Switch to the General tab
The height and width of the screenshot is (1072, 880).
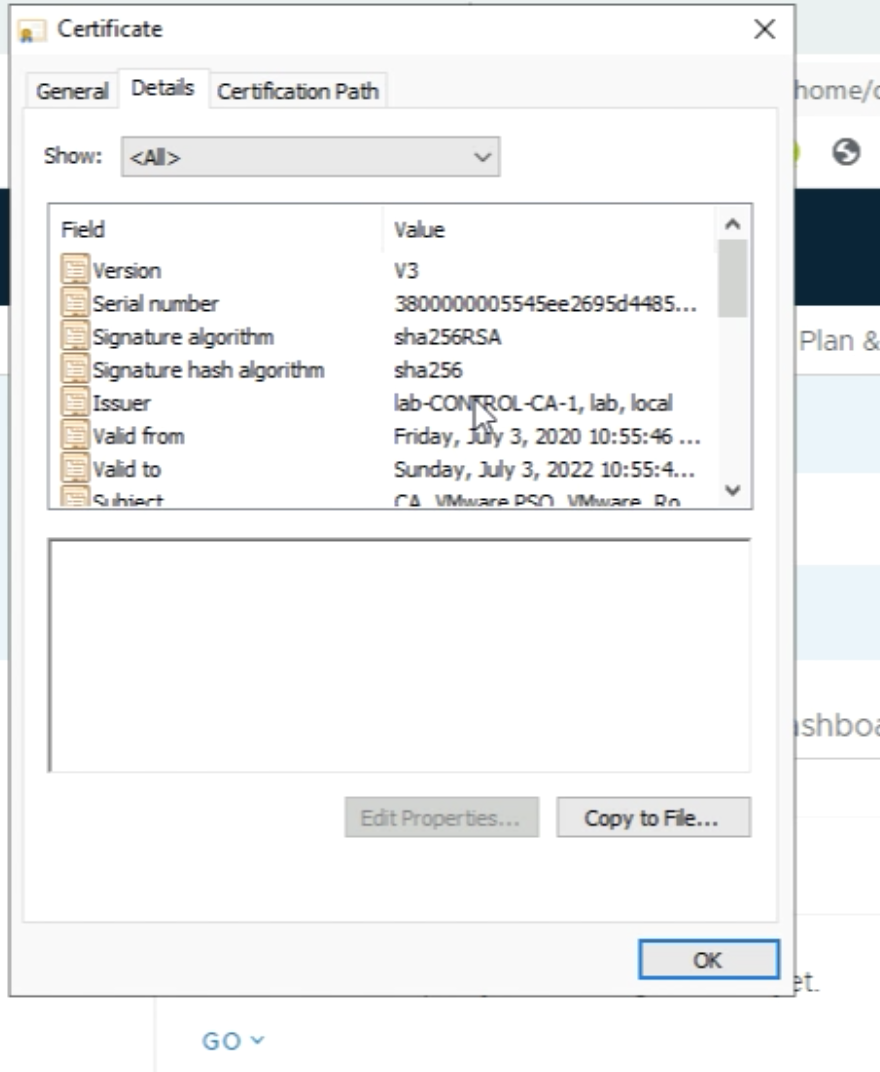pyautogui.click(x=72, y=91)
